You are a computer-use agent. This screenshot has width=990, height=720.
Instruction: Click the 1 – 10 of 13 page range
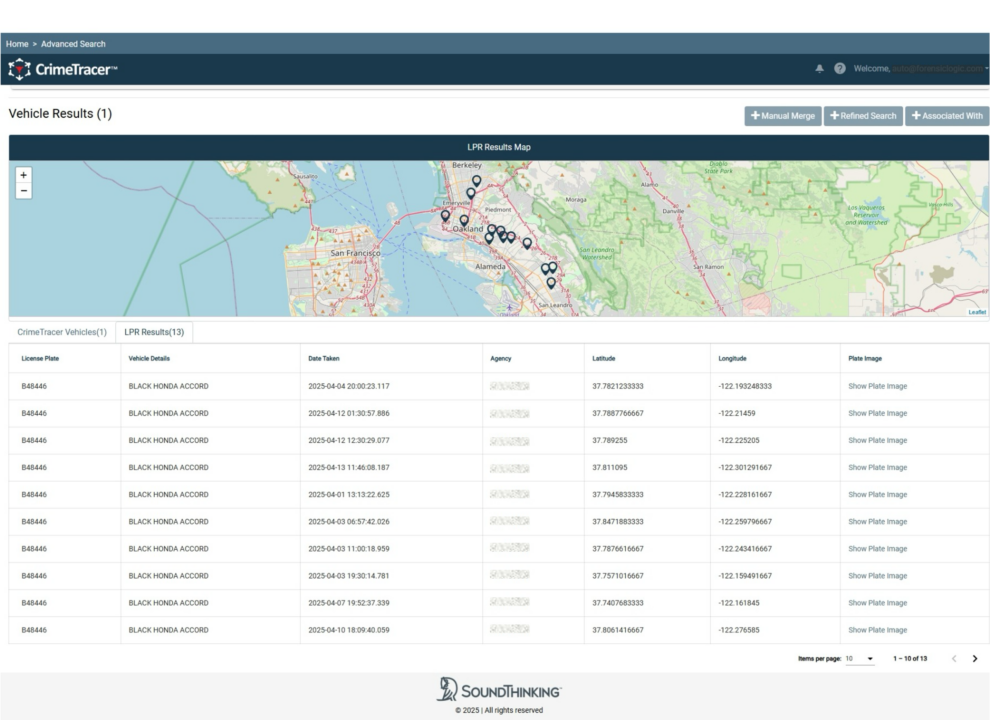point(910,659)
